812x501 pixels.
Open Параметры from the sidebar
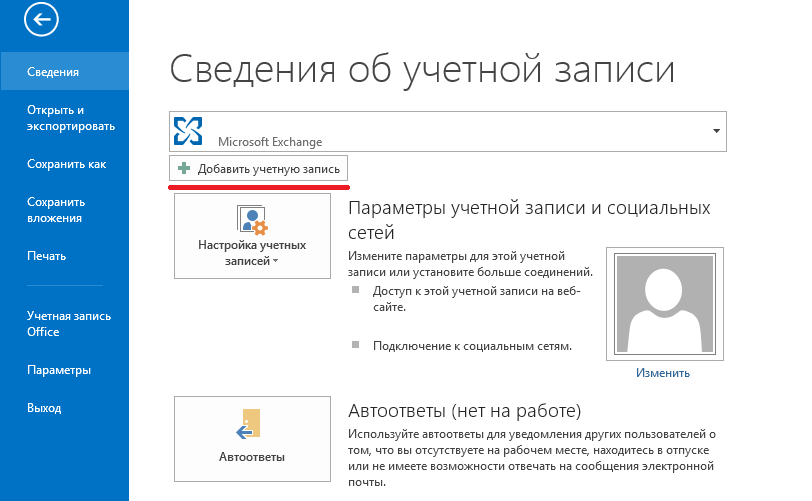(x=59, y=370)
